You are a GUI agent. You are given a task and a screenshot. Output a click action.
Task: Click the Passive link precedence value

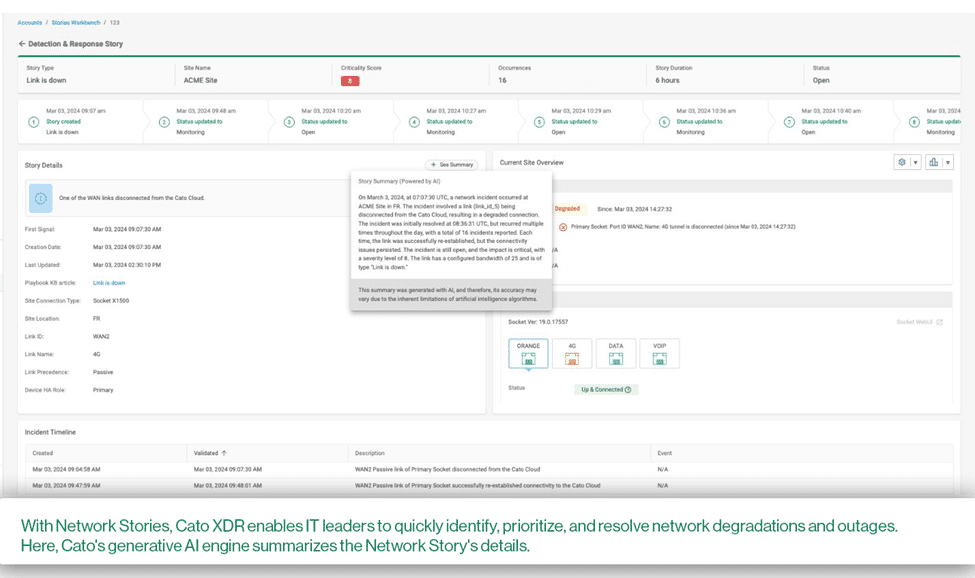(103, 372)
